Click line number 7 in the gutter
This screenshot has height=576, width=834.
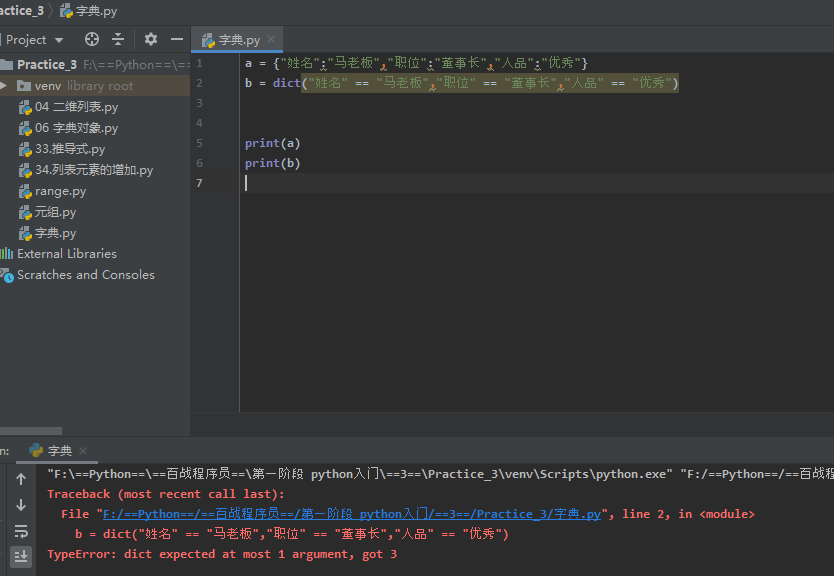(199, 183)
